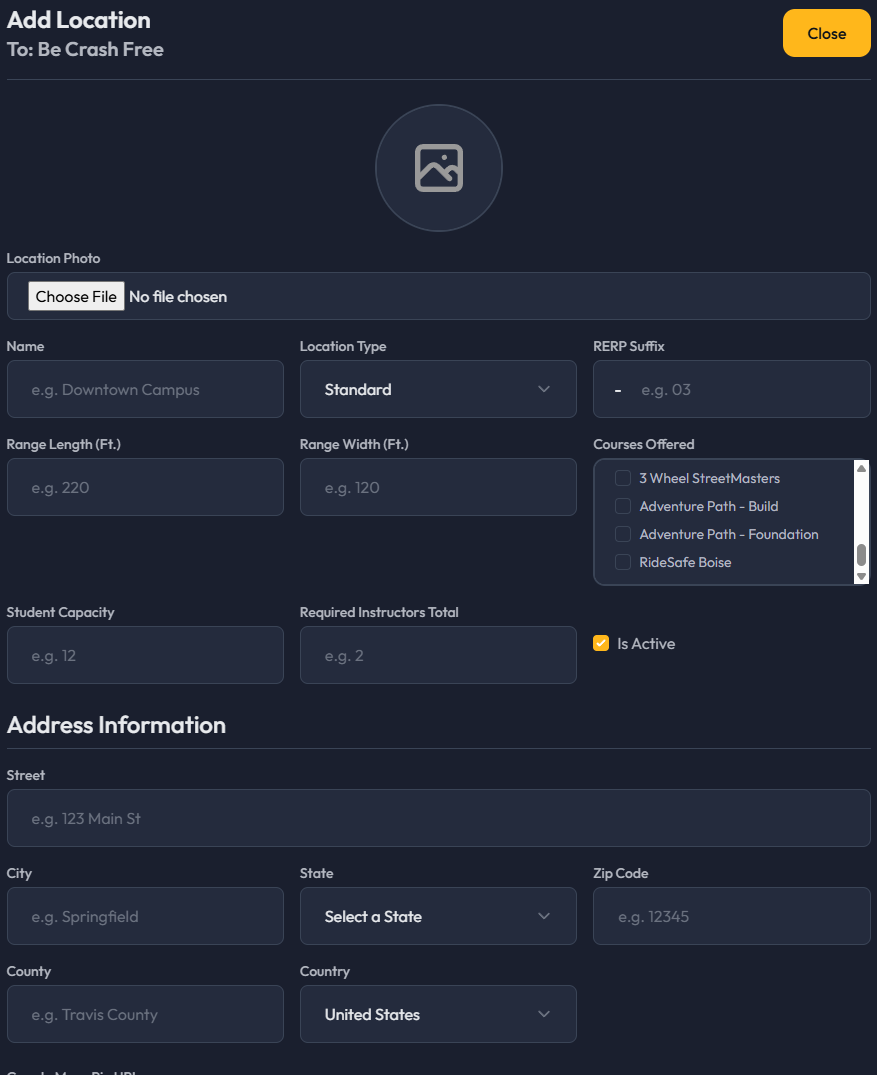Click the 'To: Be Crash Free' subtitle
Image resolution: width=877 pixels, height=1075 pixels.
85,49
